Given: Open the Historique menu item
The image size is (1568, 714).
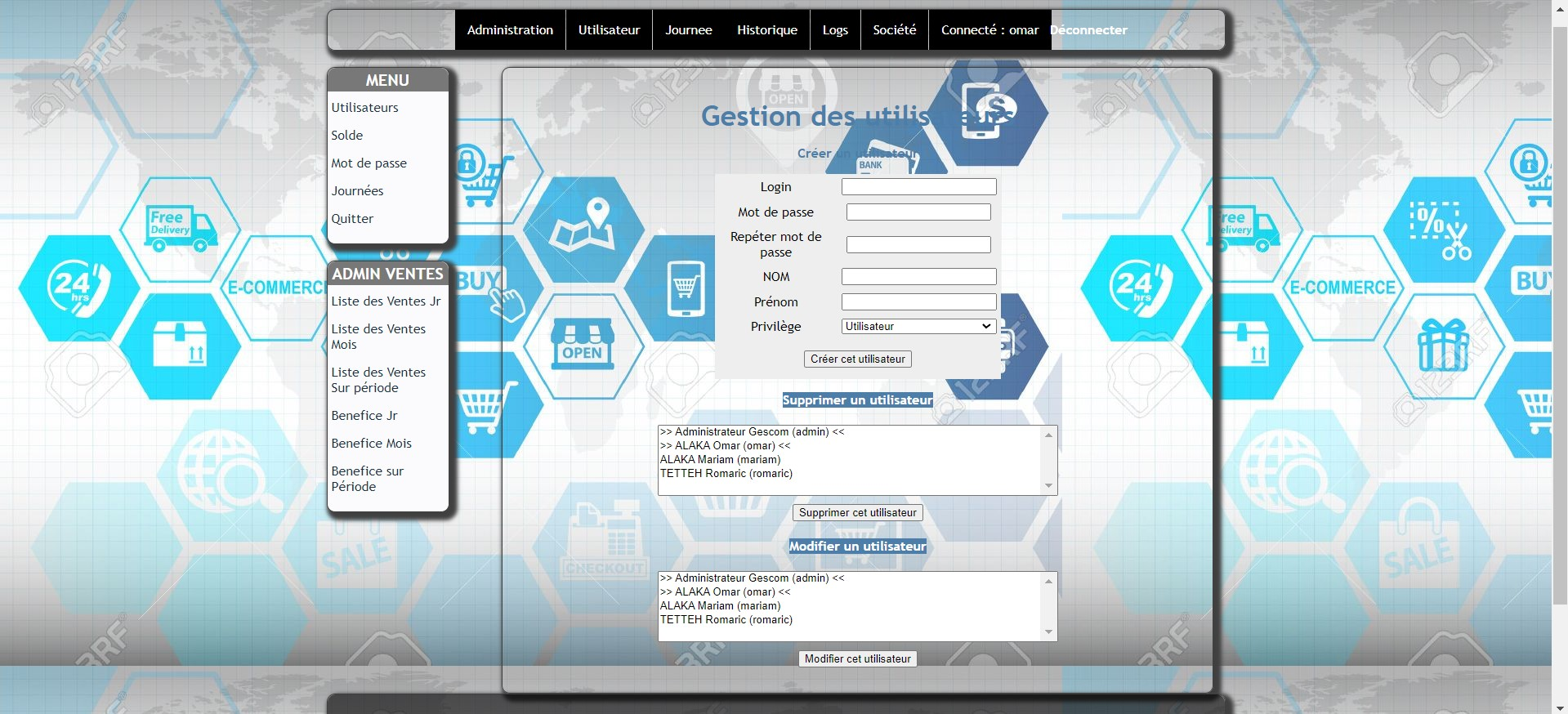Looking at the screenshot, I should point(766,30).
